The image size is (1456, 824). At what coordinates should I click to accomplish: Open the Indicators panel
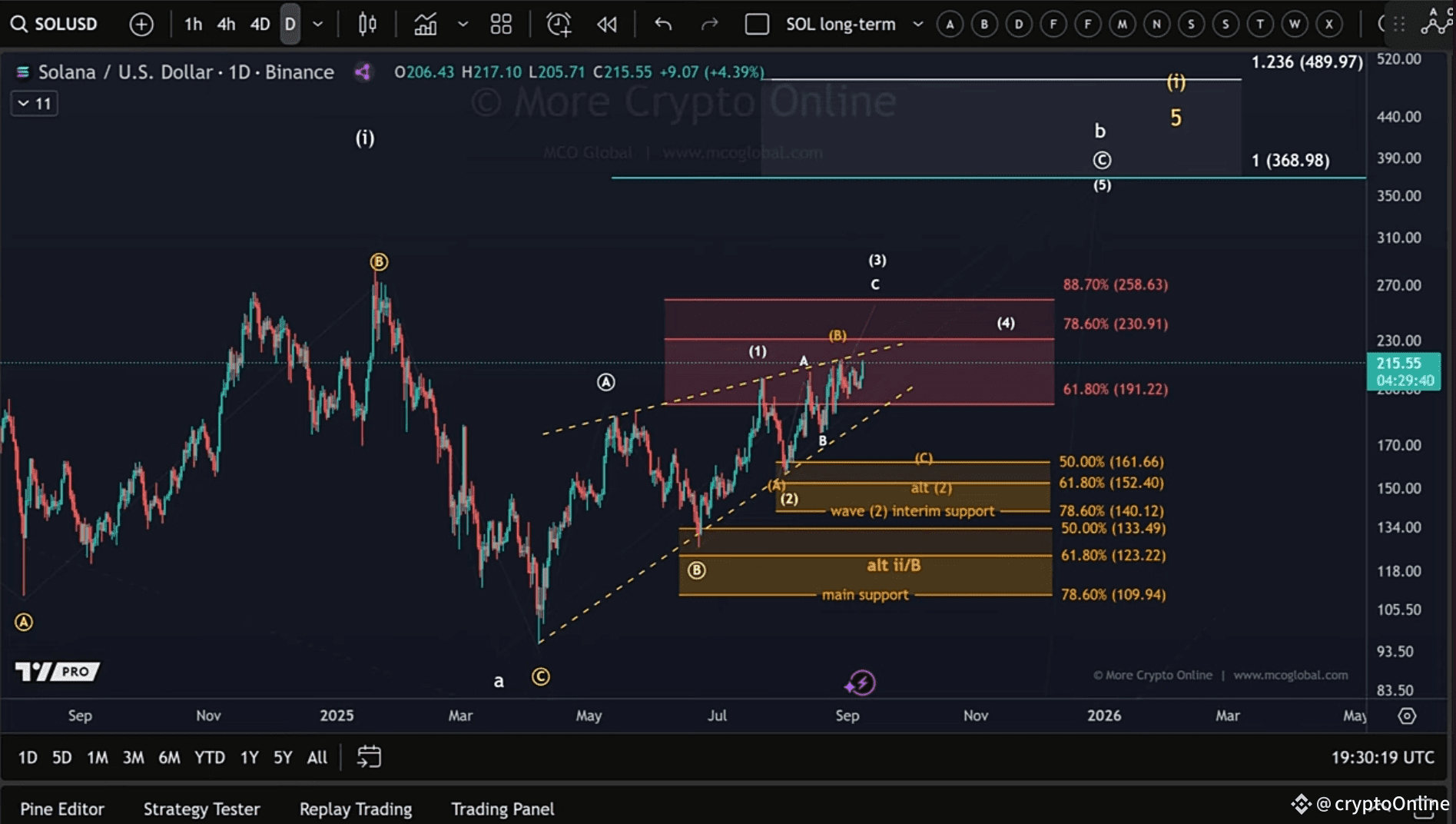point(426,25)
